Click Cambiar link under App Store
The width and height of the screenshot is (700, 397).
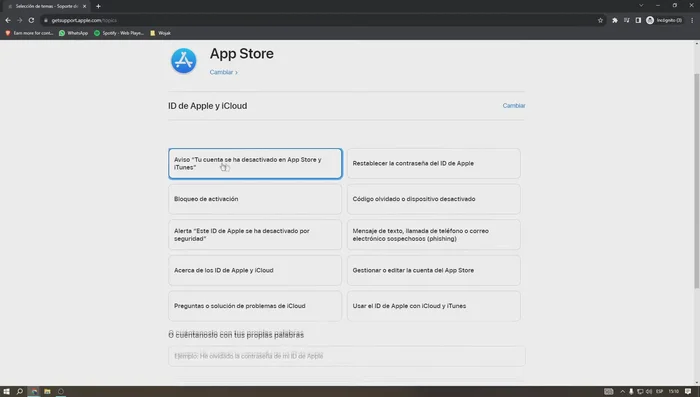[223, 72]
